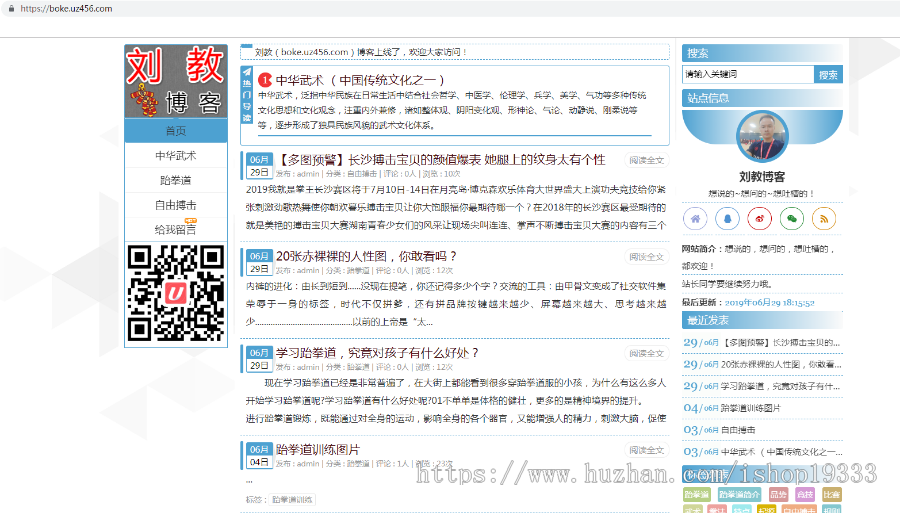Image resolution: width=900 pixels, height=513 pixels.
Task: Click the 站点信息 section header
Action: [x=762, y=98]
